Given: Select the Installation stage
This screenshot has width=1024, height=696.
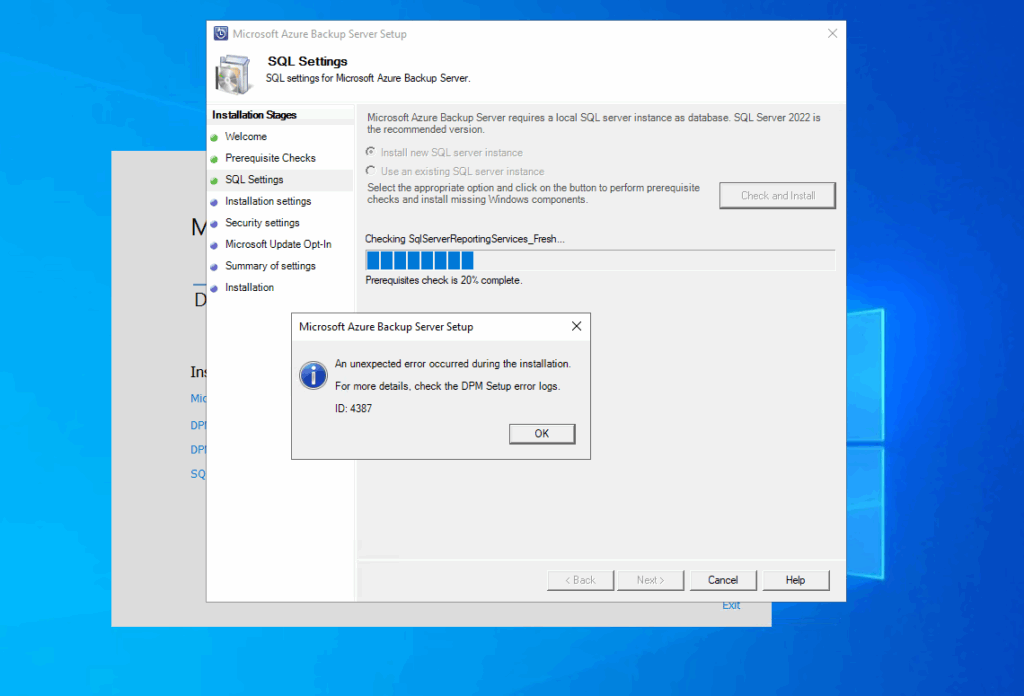Looking at the screenshot, I should pyautogui.click(x=249, y=287).
